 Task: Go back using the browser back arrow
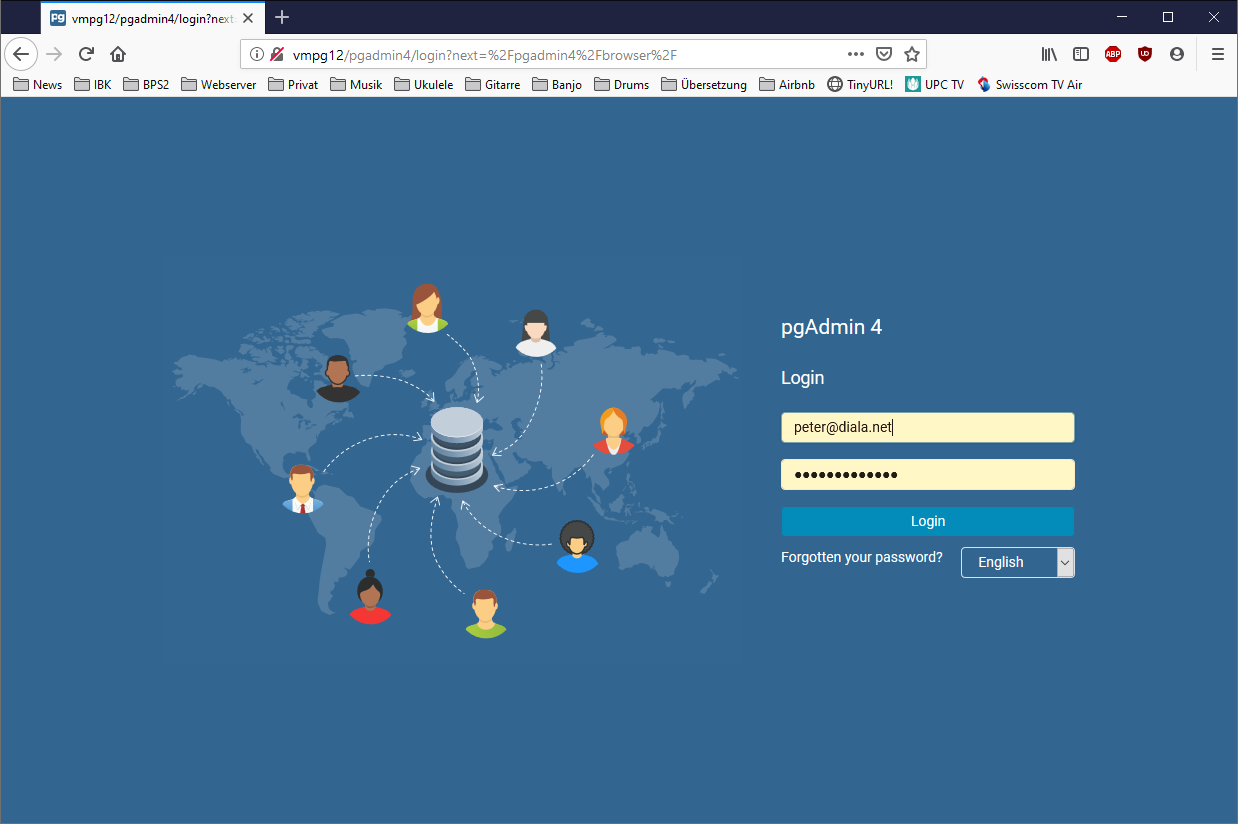point(21,54)
